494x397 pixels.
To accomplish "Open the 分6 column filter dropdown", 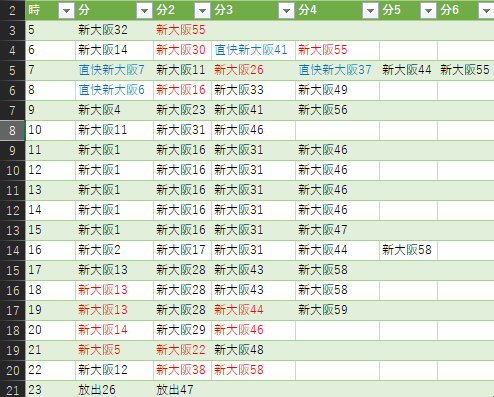I will tap(486, 11).
